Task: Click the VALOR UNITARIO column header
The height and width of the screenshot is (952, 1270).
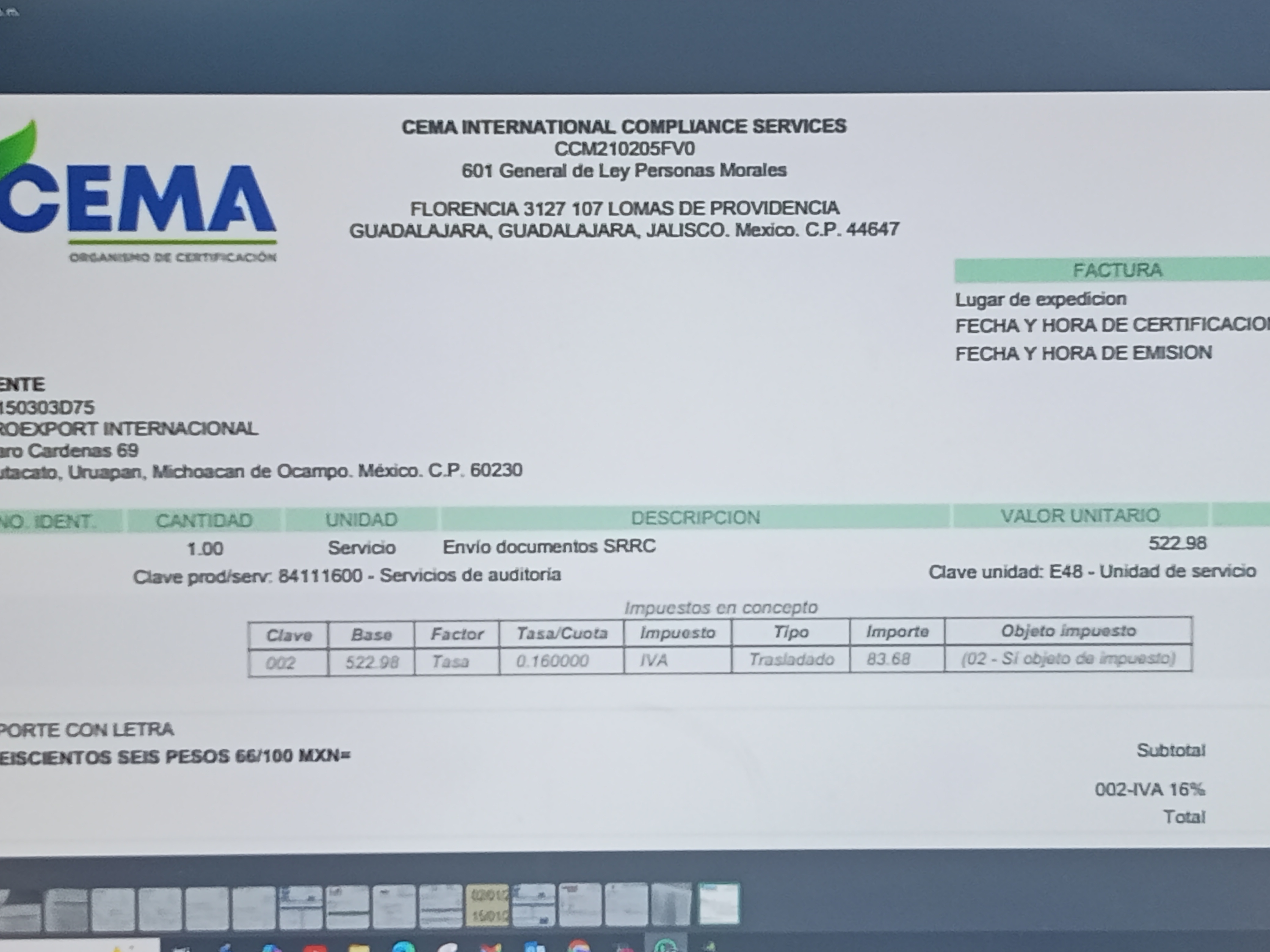Action: click(1080, 516)
